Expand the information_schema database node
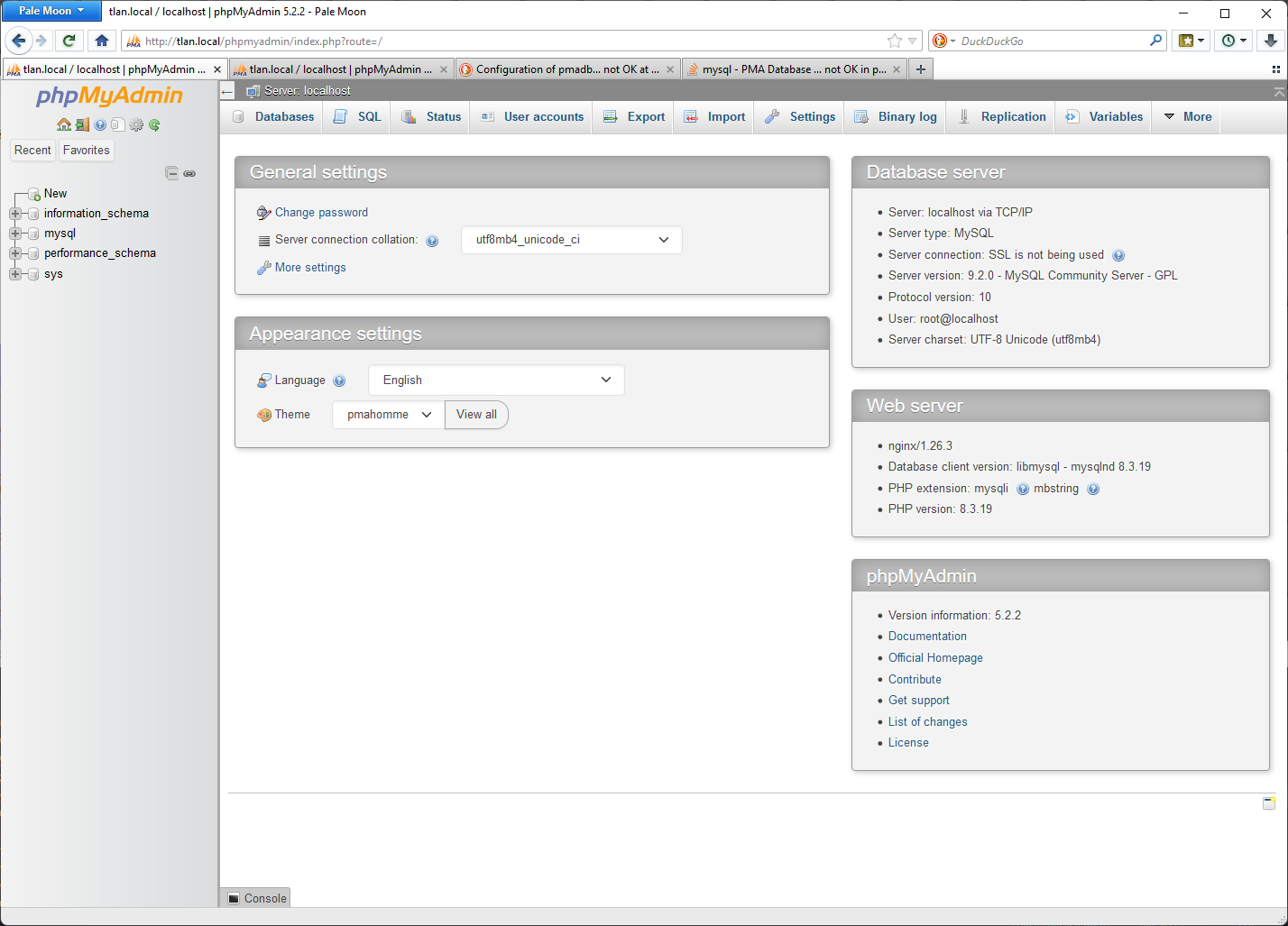 click(x=15, y=214)
